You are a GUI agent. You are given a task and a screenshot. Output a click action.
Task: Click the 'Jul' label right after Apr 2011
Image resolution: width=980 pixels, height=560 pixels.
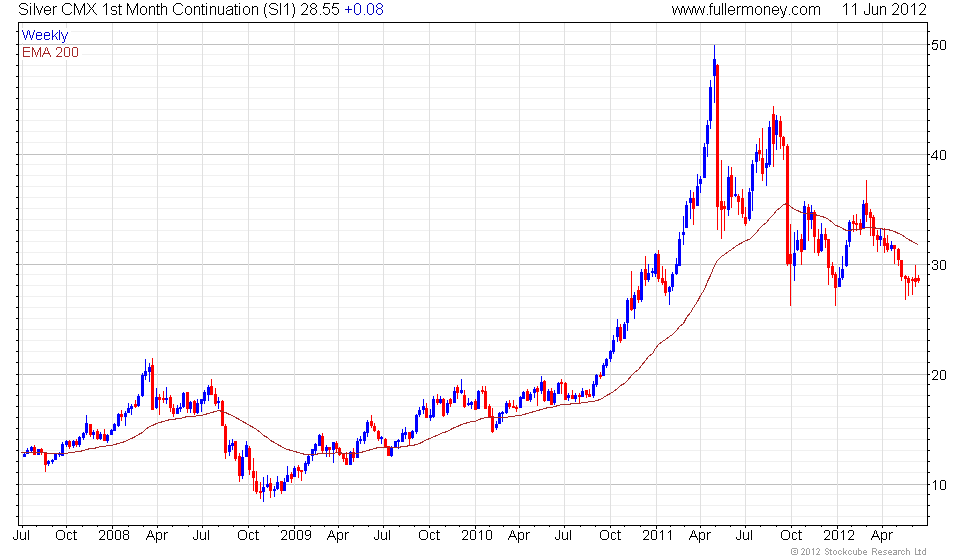tap(745, 535)
